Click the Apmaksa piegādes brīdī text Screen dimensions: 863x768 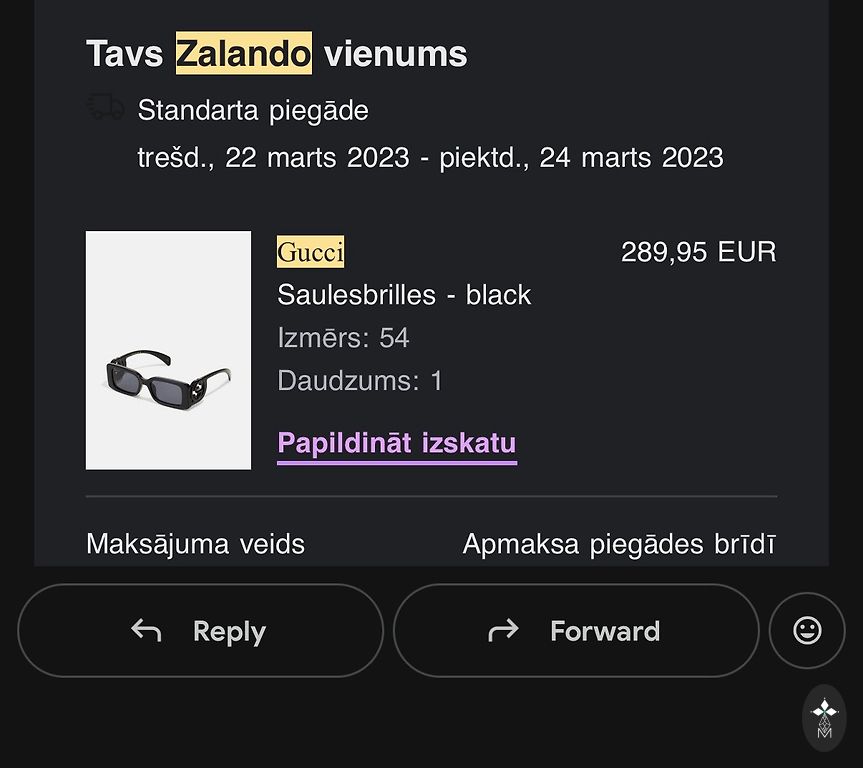click(x=618, y=544)
